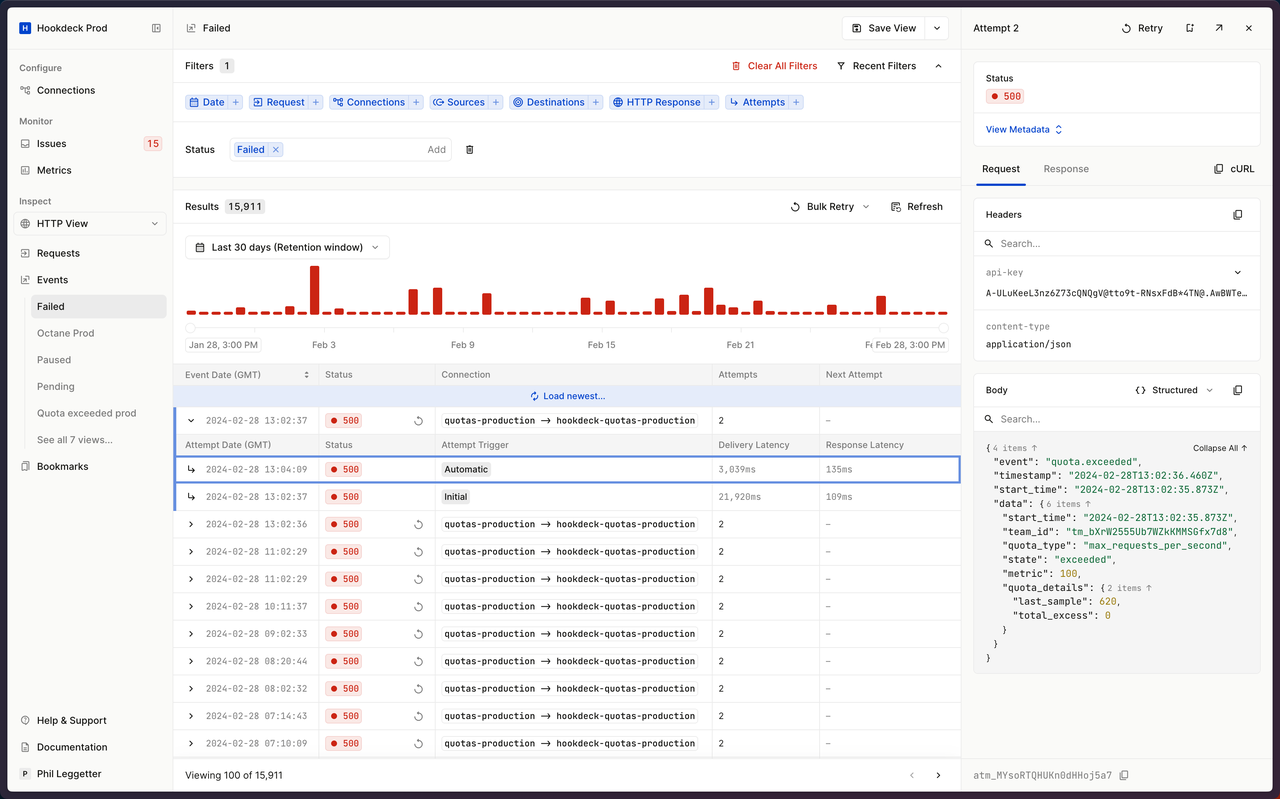
Task: Click the right handle of the date range slider
Action: [942, 328]
